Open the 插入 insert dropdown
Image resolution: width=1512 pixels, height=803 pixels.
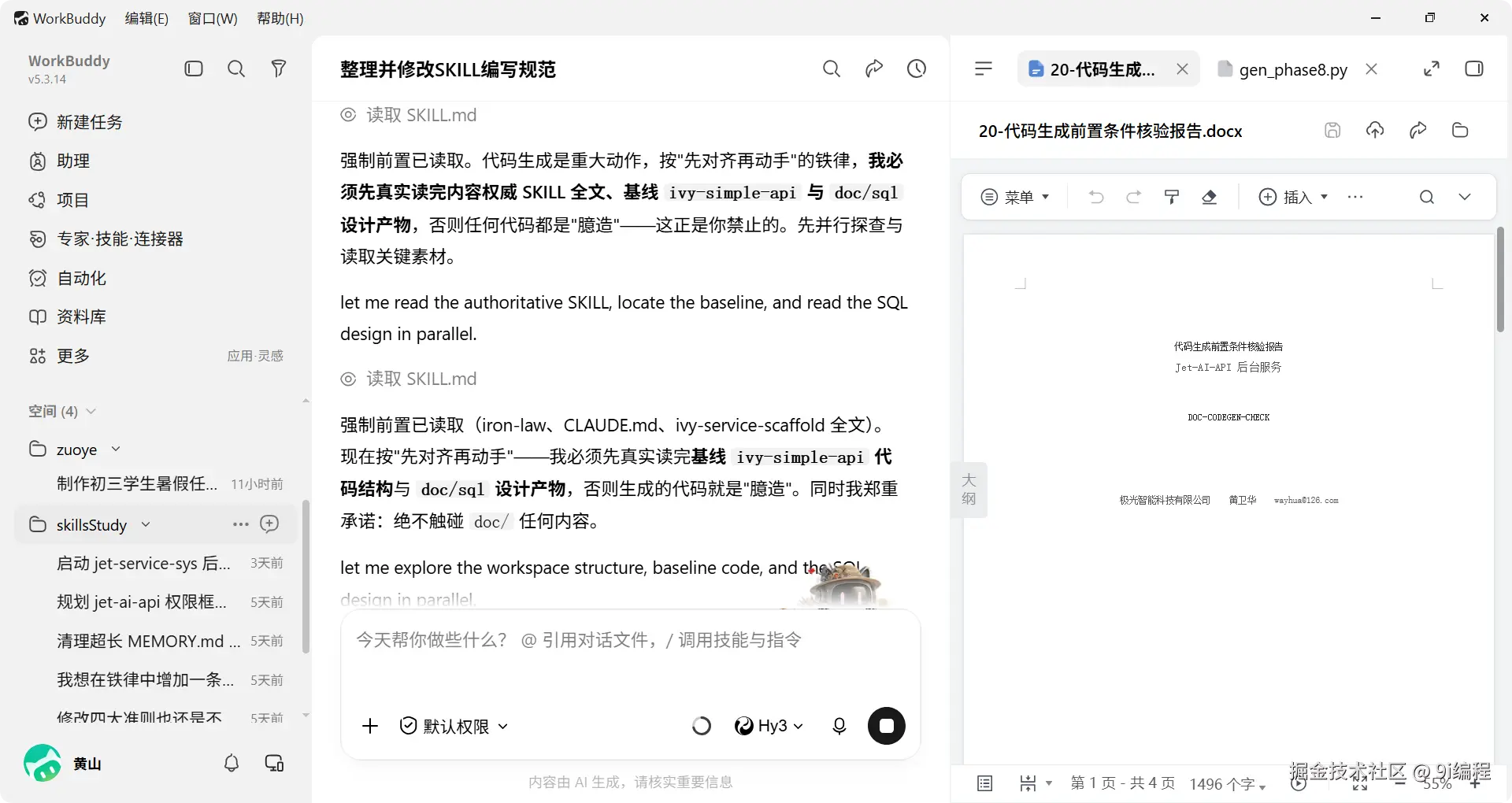tap(1294, 197)
